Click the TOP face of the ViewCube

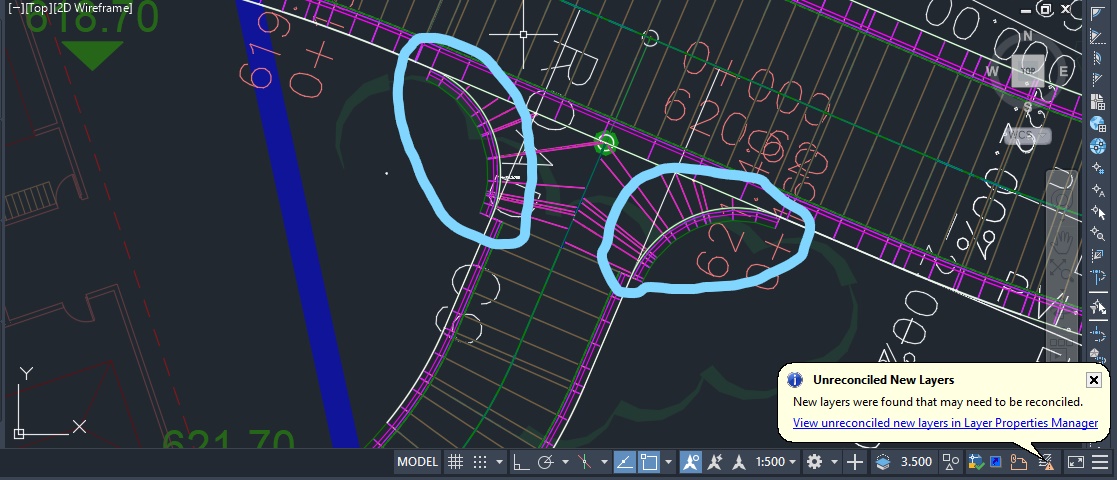pyautogui.click(x=1028, y=71)
